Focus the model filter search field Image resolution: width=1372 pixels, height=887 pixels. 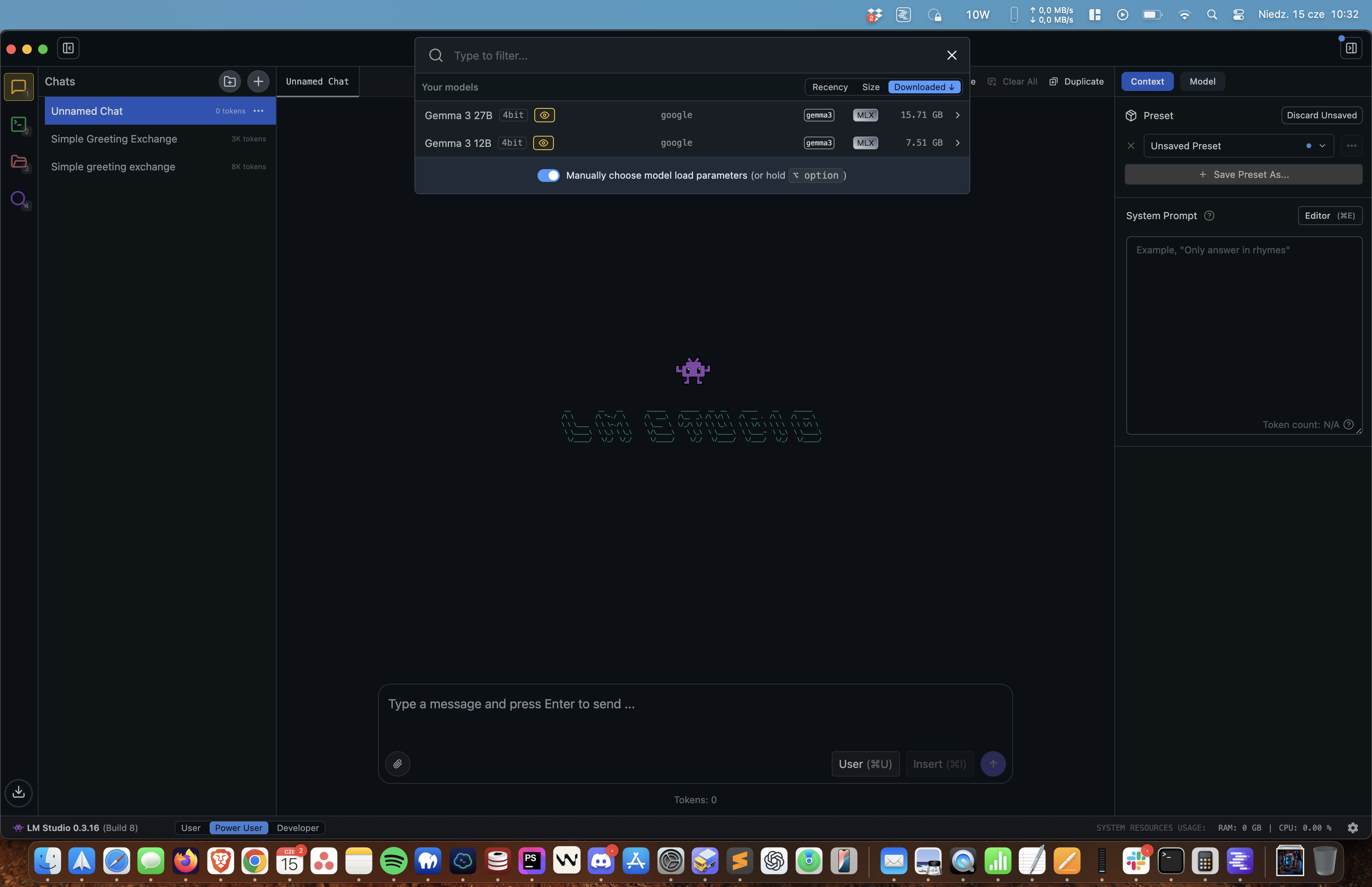pyautogui.click(x=692, y=55)
